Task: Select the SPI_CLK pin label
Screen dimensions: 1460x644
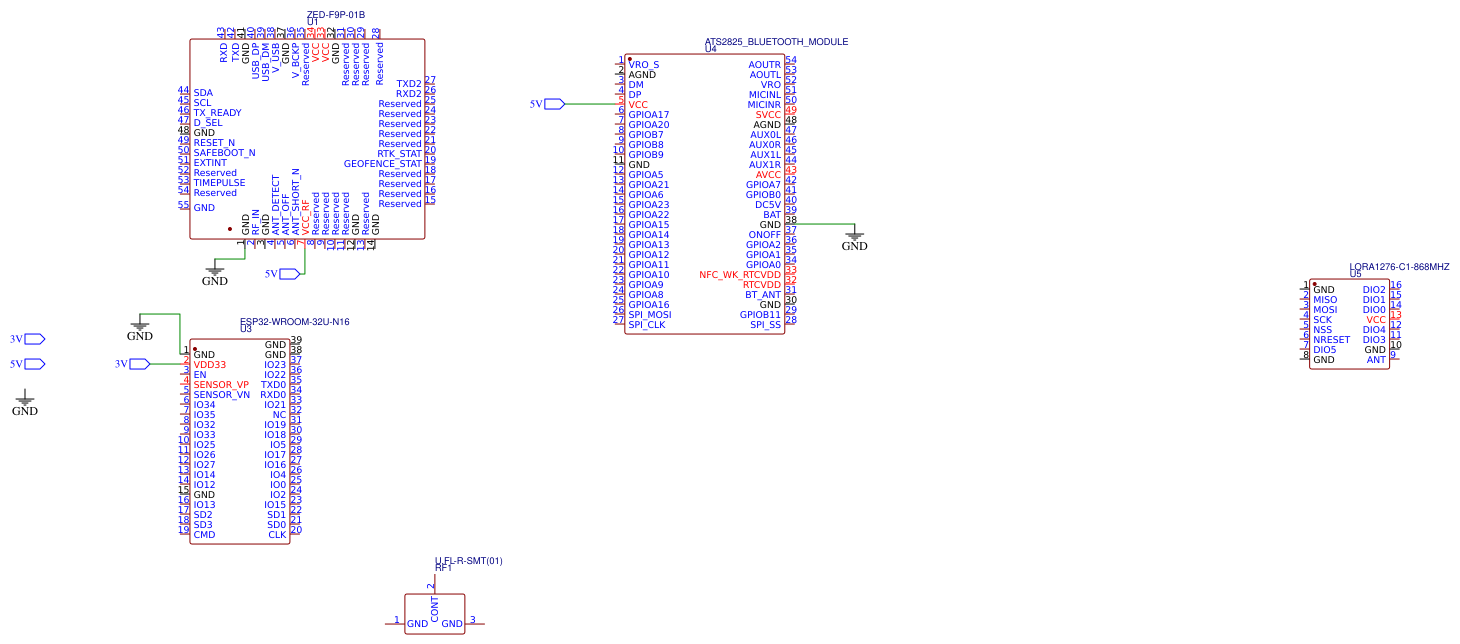Action: pyautogui.click(x=647, y=325)
